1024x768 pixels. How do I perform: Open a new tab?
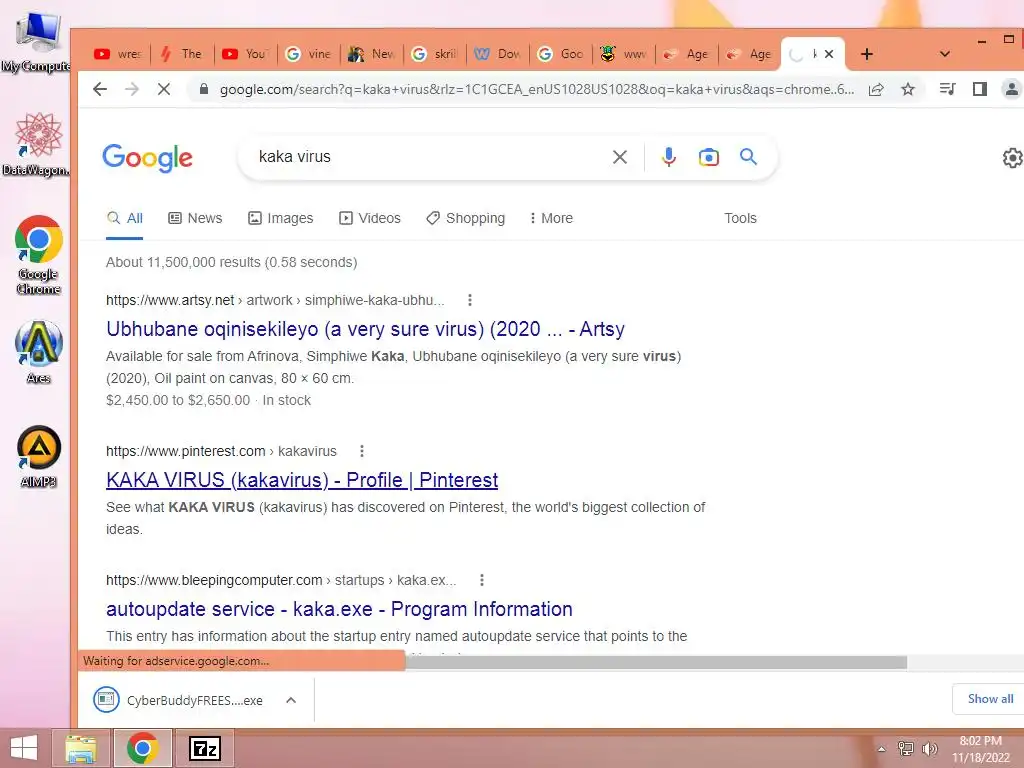pos(867,54)
